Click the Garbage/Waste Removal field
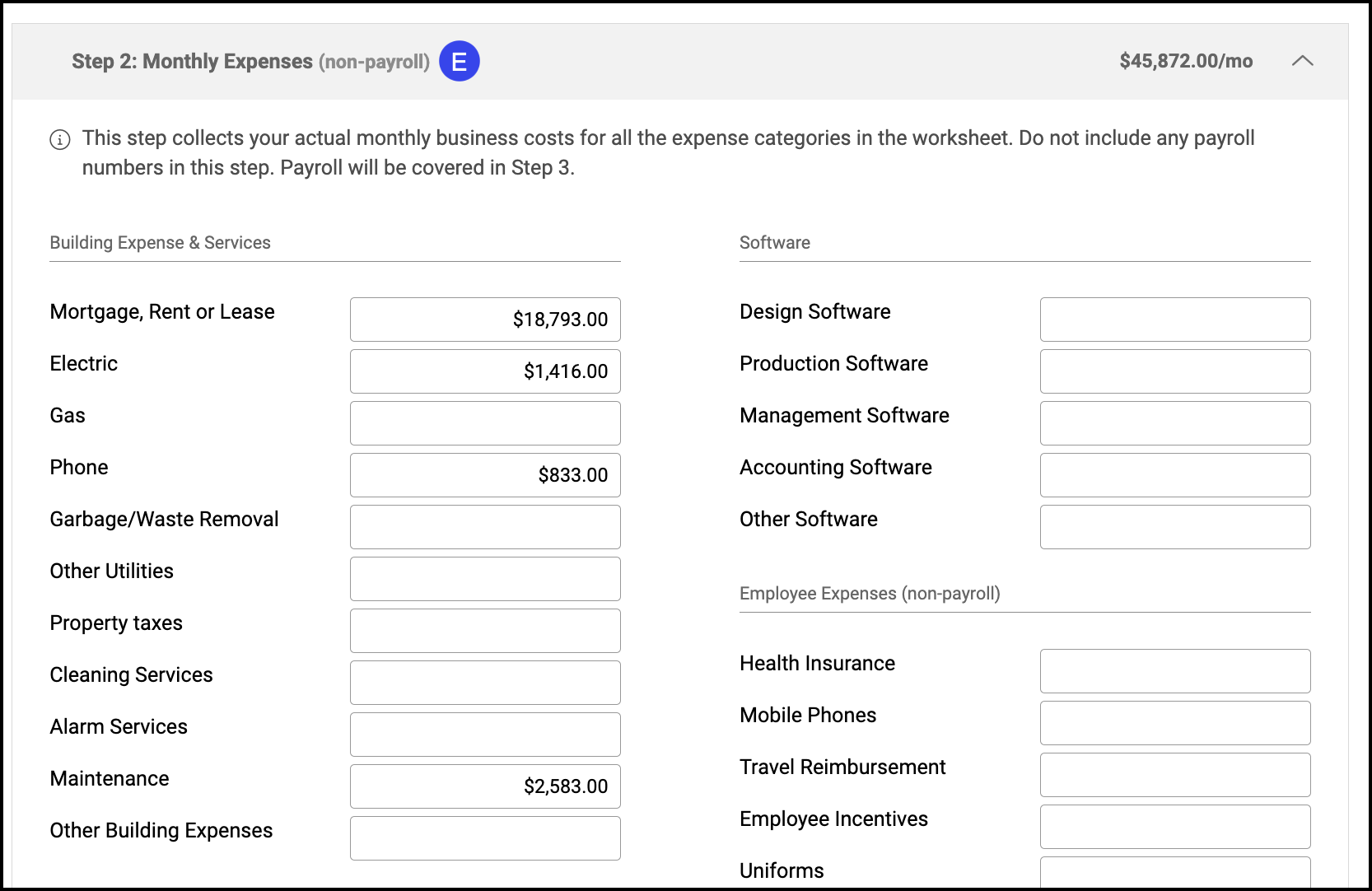Viewport: 1372px width, 891px height. click(x=485, y=527)
